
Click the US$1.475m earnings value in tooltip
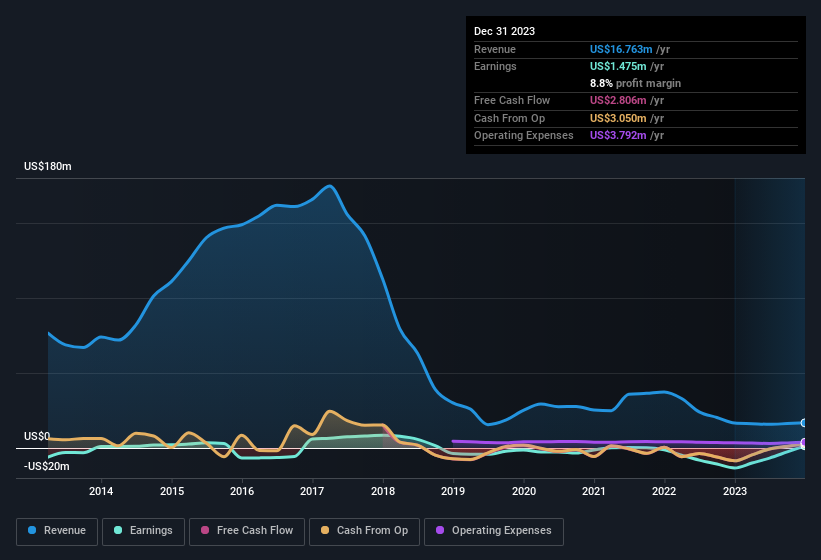coord(618,66)
